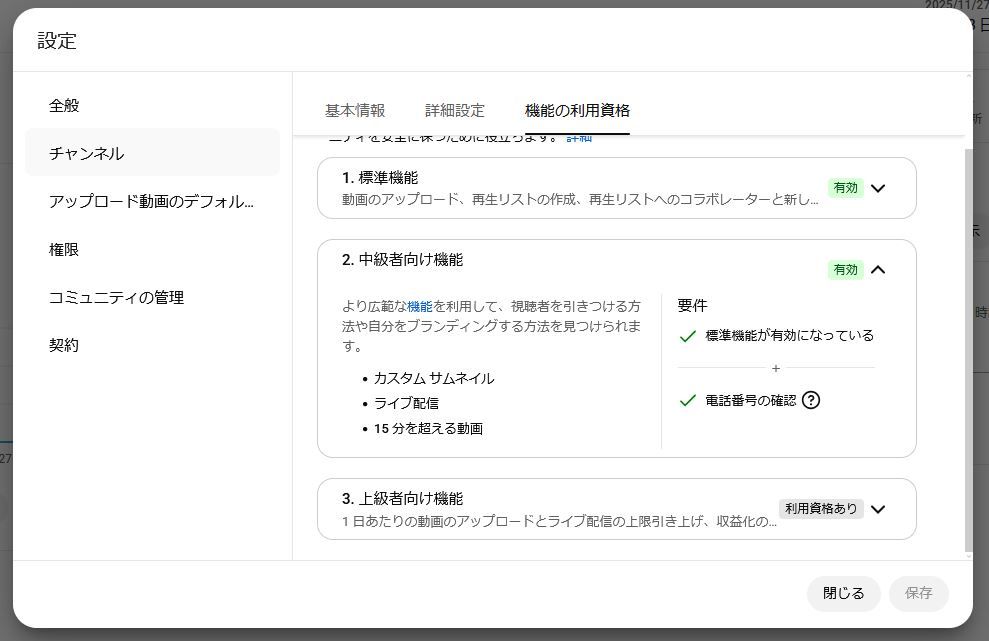Screen dimensions: 989x641
Task: Select チャンネル in the sidebar
Action: pyautogui.click(x=87, y=153)
